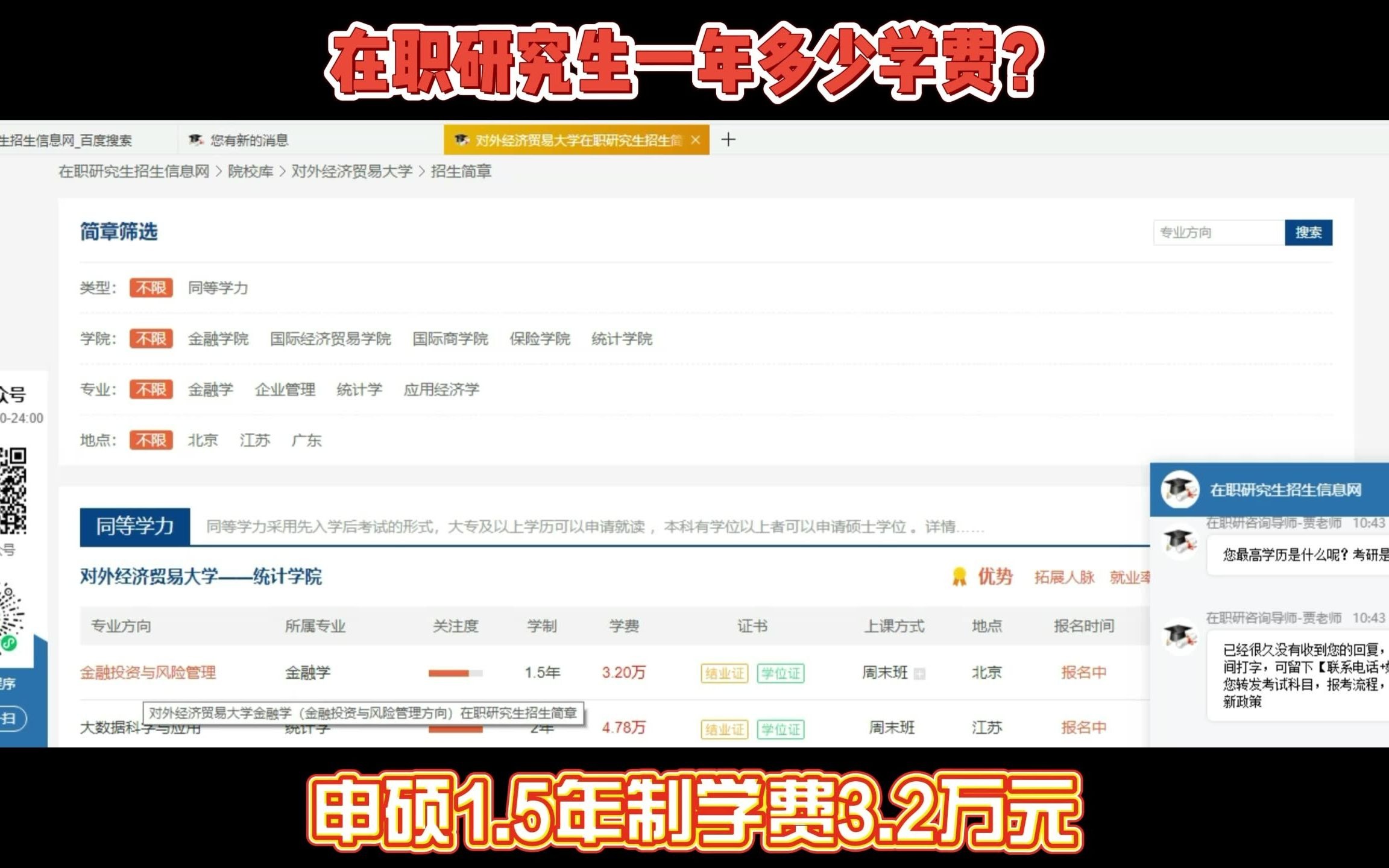The width and height of the screenshot is (1389, 868).
Task: Click the 3.20万 tuition value
Action: click(x=624, y=672)
